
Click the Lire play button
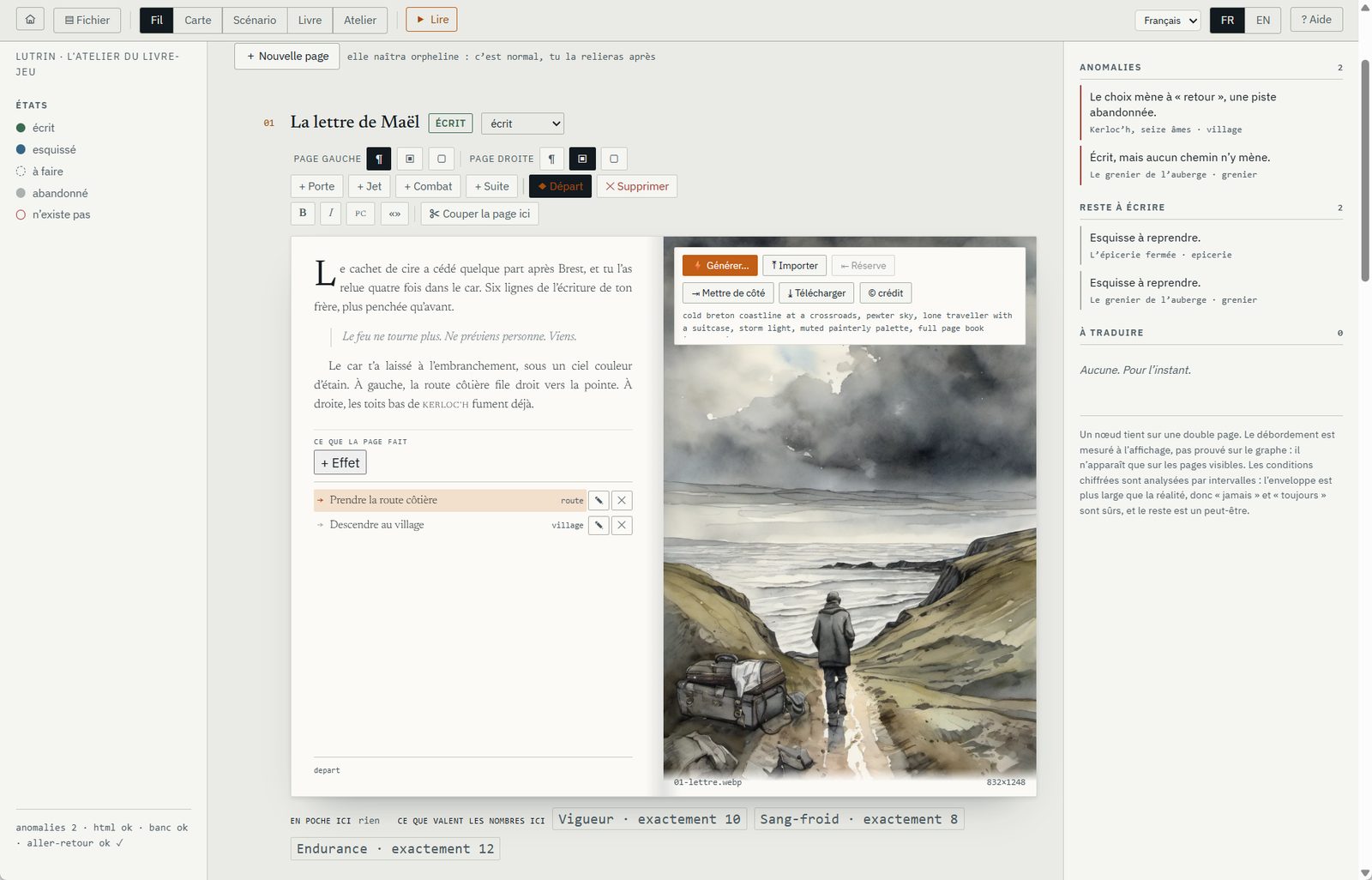pyautogui.click(x=431, y=20)
